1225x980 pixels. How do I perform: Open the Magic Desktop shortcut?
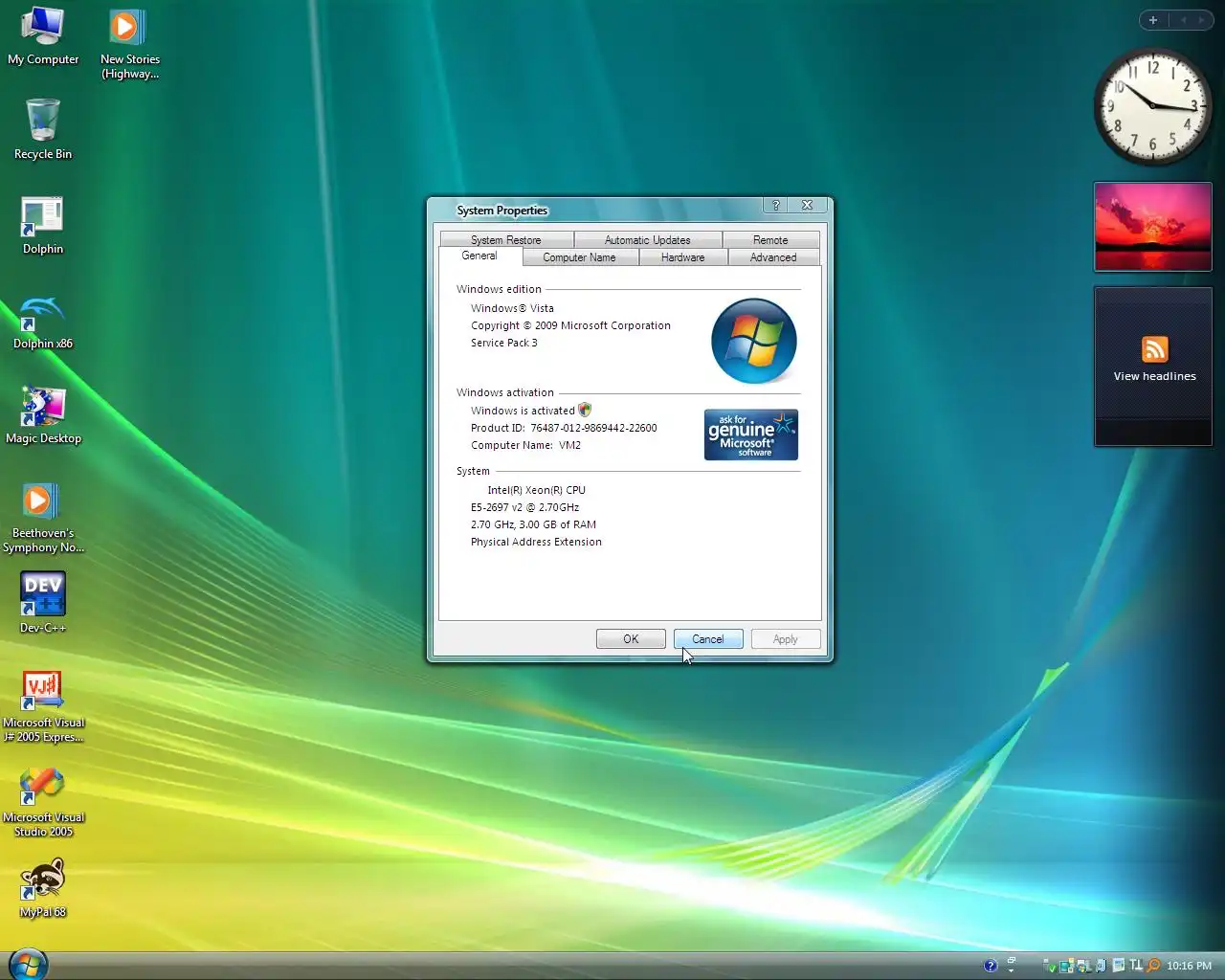(x=43, y=415)
